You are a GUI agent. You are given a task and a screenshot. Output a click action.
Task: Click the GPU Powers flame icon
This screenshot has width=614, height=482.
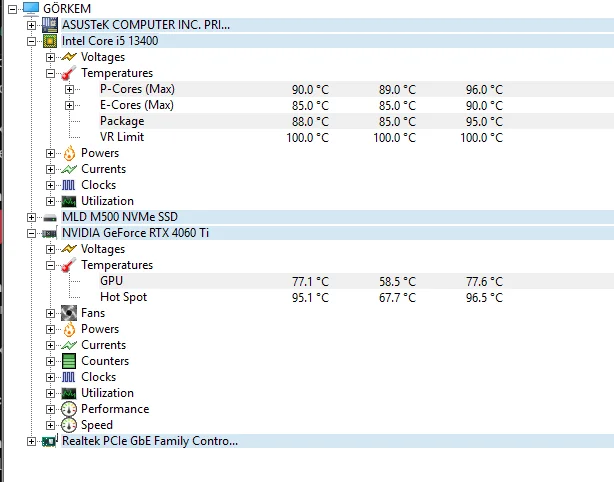click(69, 329)
